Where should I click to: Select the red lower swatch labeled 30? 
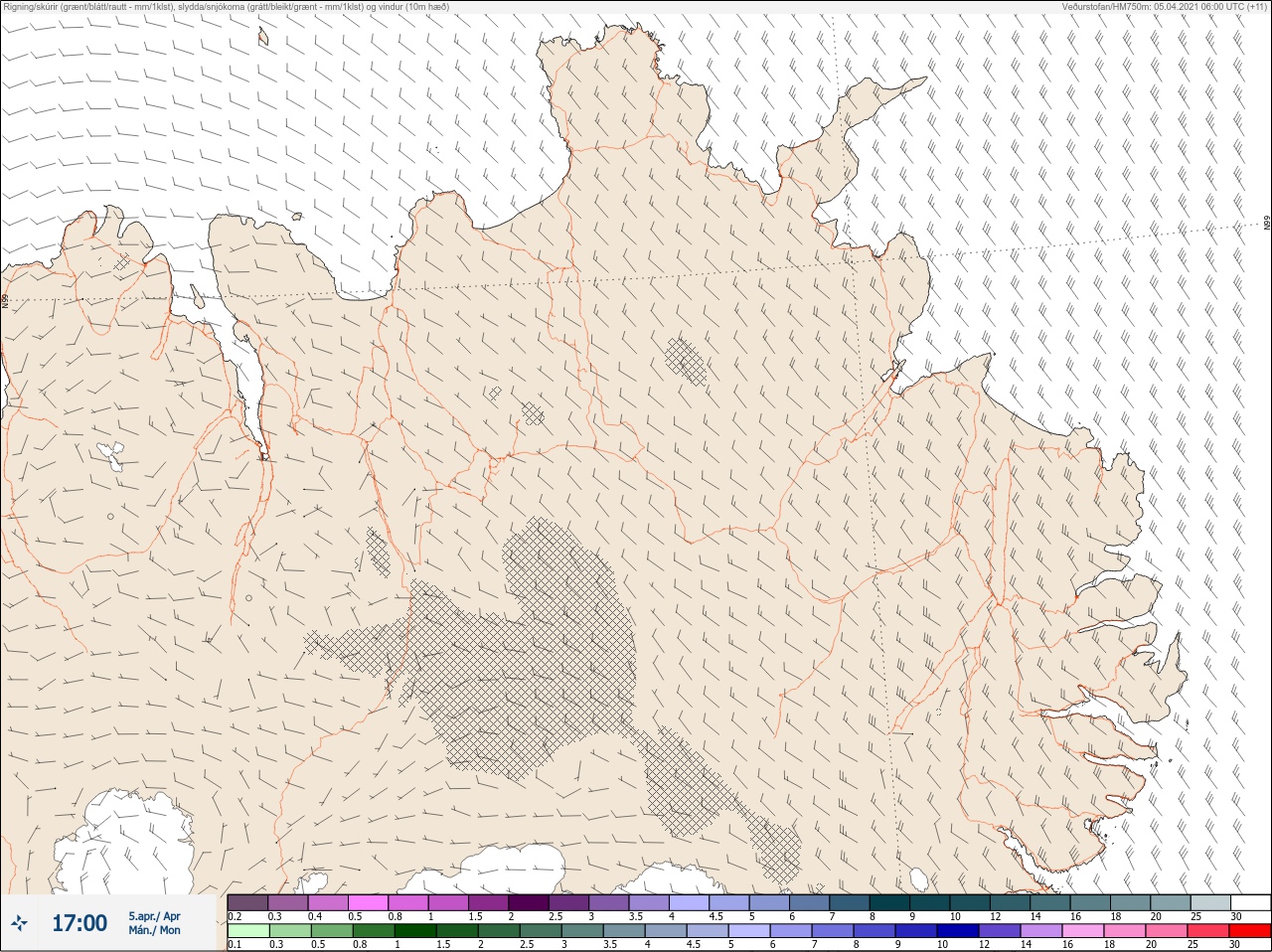coord(1250,931)
